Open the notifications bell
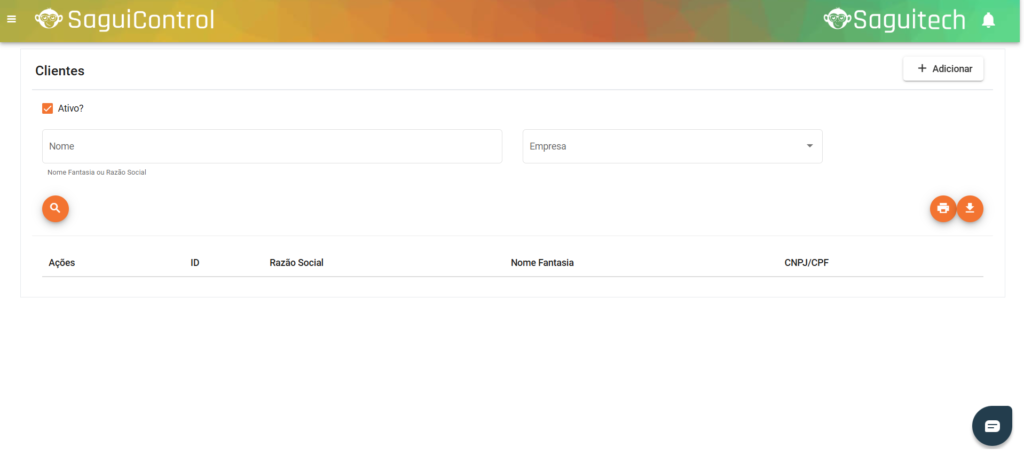 coord(988,20)
